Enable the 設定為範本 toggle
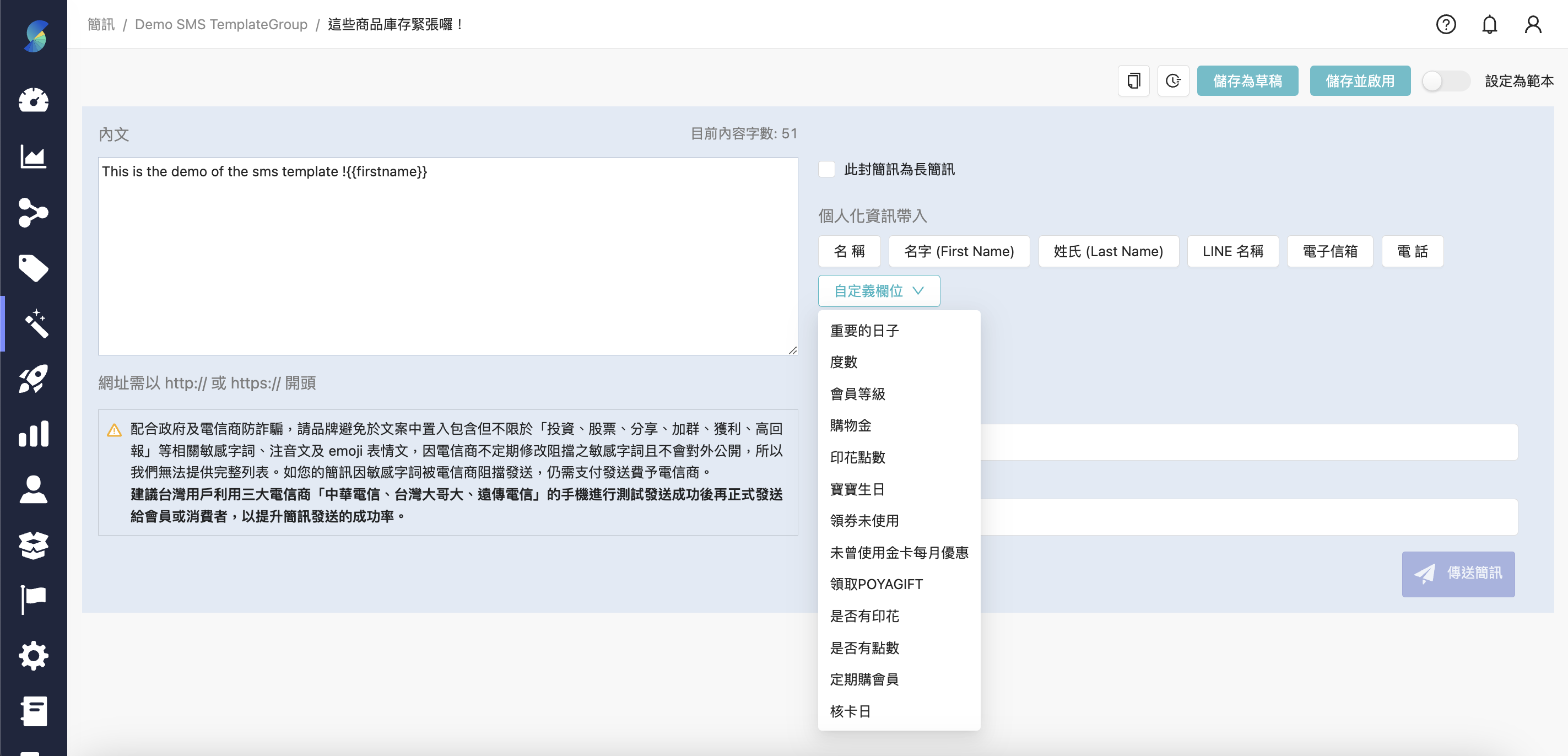 tap(1446, 80)
